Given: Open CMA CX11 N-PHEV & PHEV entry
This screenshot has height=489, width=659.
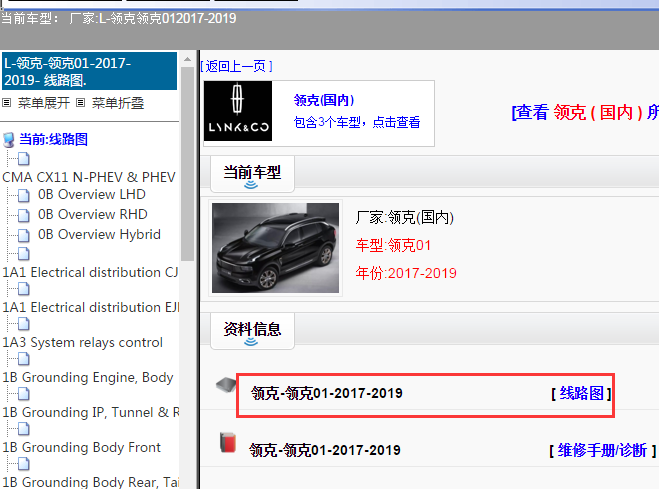Looking at the screenshot, I should 89,177.
